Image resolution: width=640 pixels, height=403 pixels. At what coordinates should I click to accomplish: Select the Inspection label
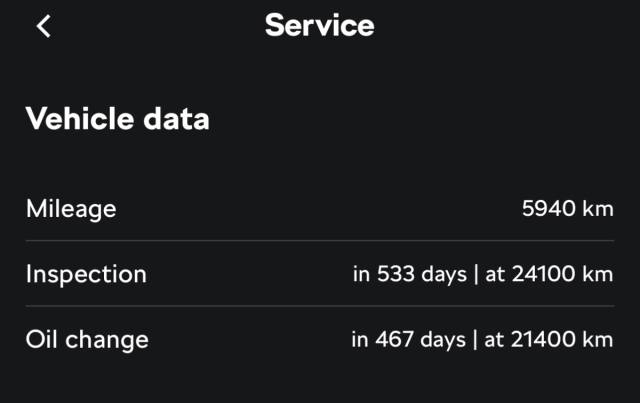[86, 274]
